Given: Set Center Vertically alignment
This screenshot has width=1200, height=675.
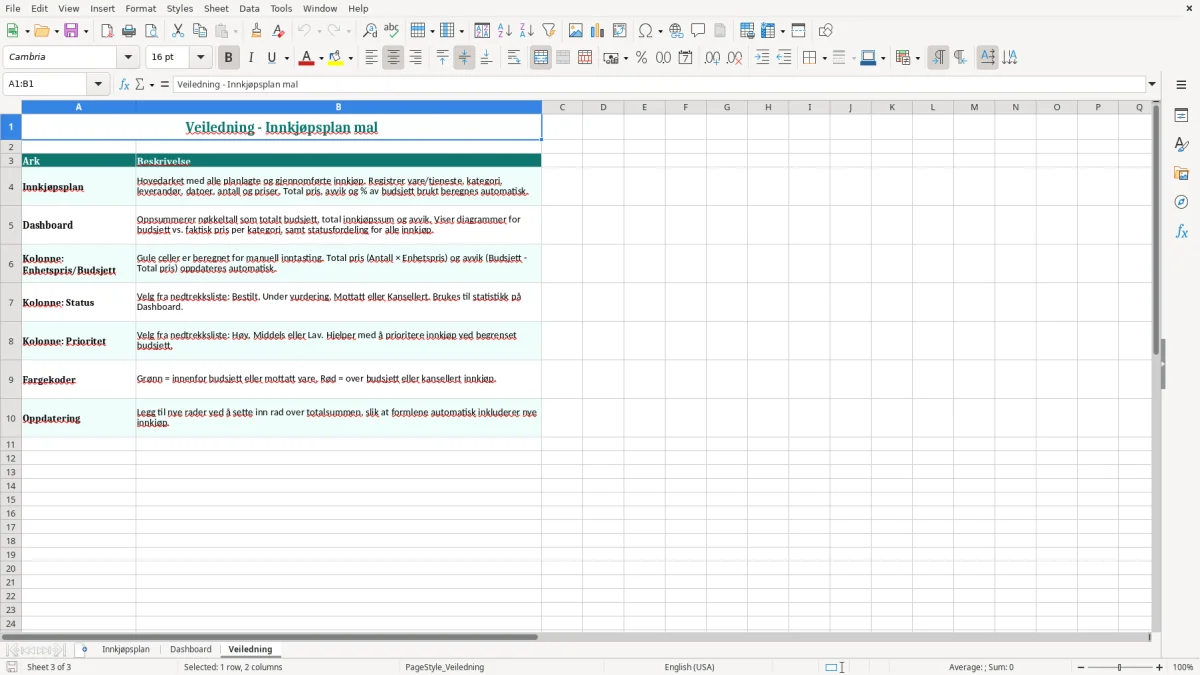Looking at the screenshot, I should (464, 58).
